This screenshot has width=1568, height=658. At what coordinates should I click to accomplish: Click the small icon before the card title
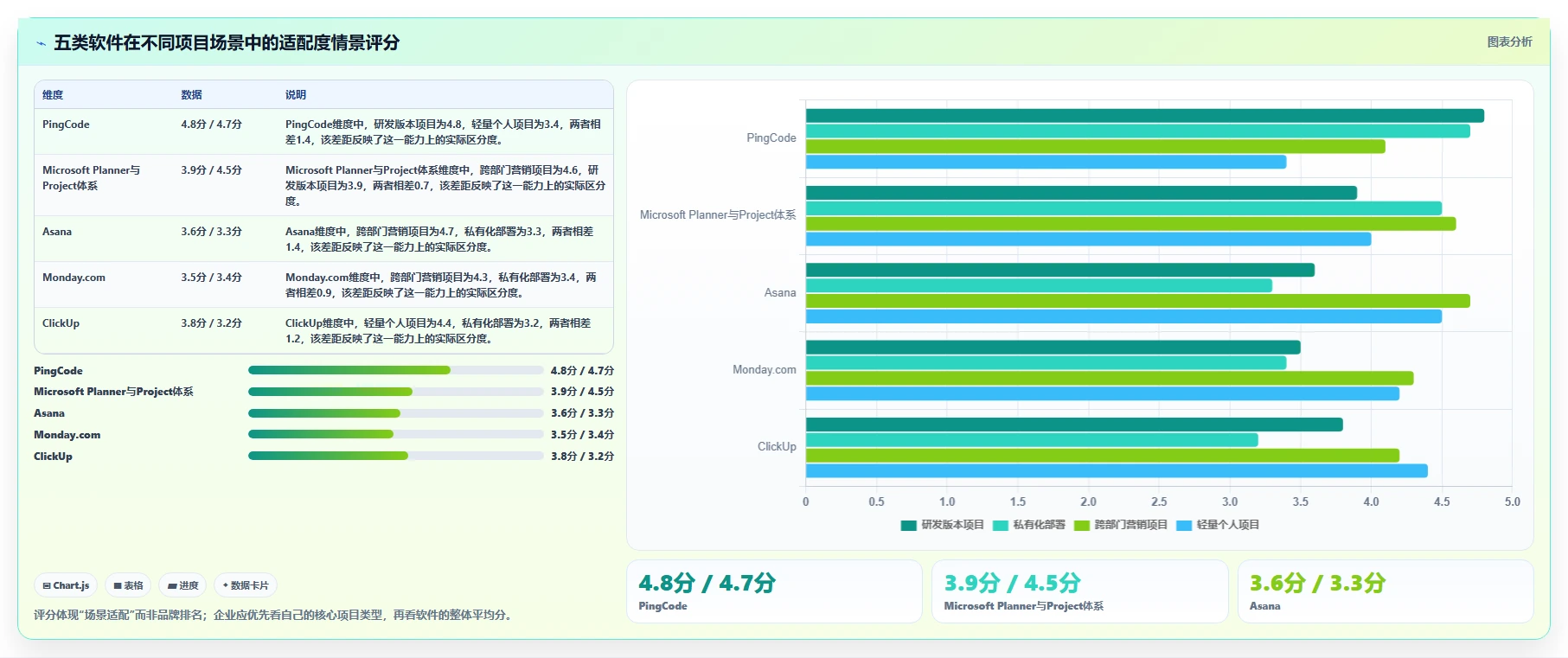41,43
